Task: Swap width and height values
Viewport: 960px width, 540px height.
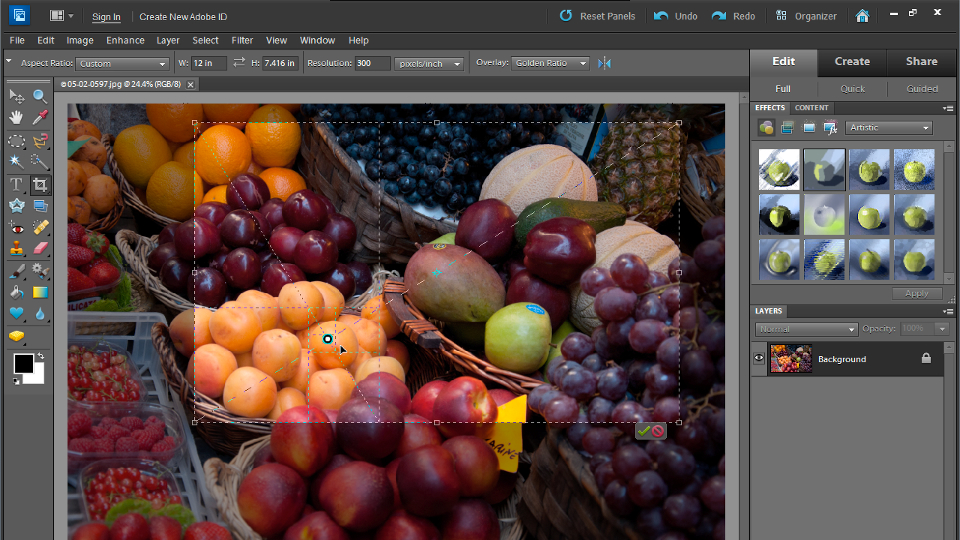Action: [x=239, y=62]
